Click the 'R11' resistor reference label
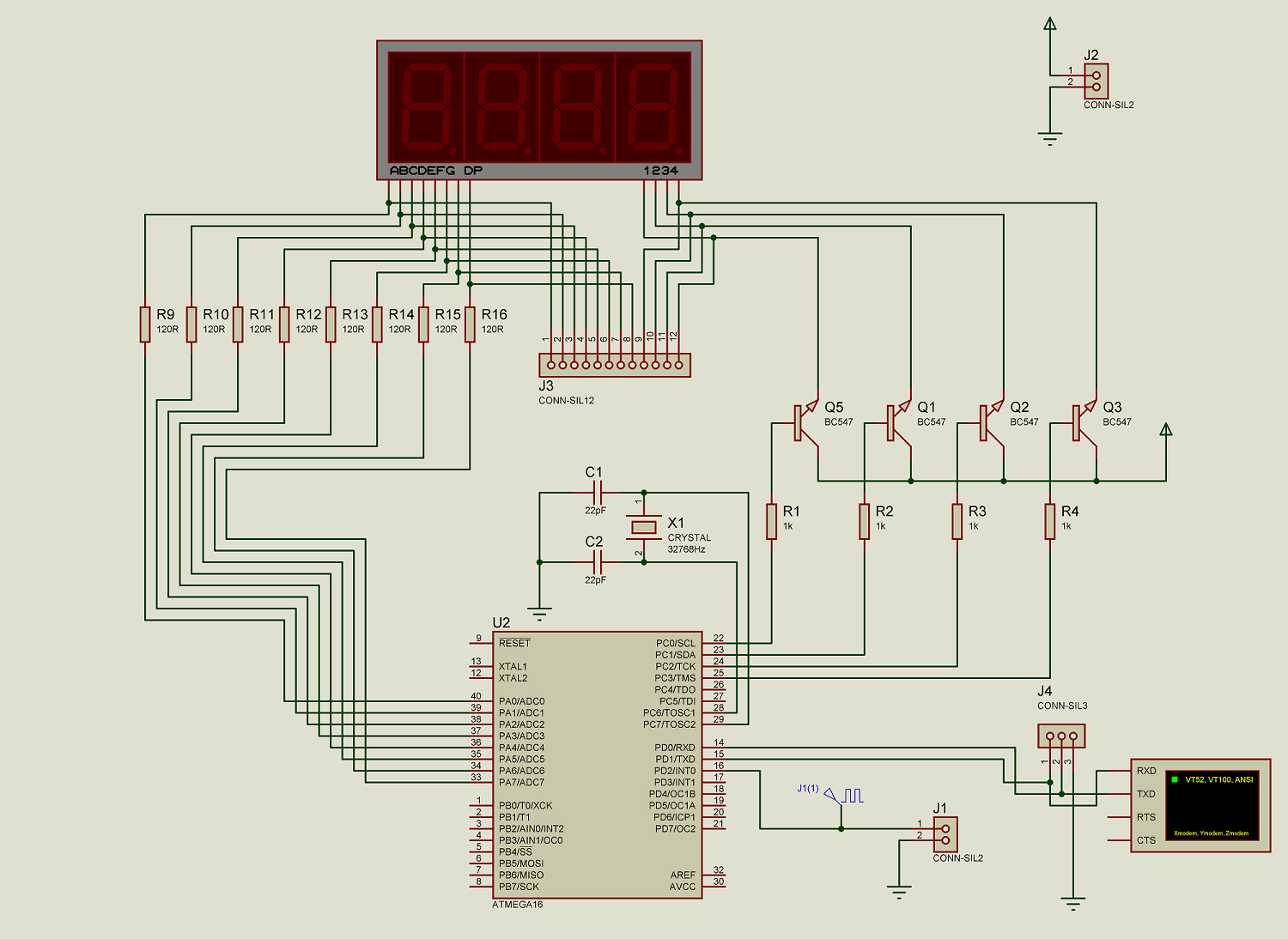Screen dimensions: 1288x939 pos(262,314)
